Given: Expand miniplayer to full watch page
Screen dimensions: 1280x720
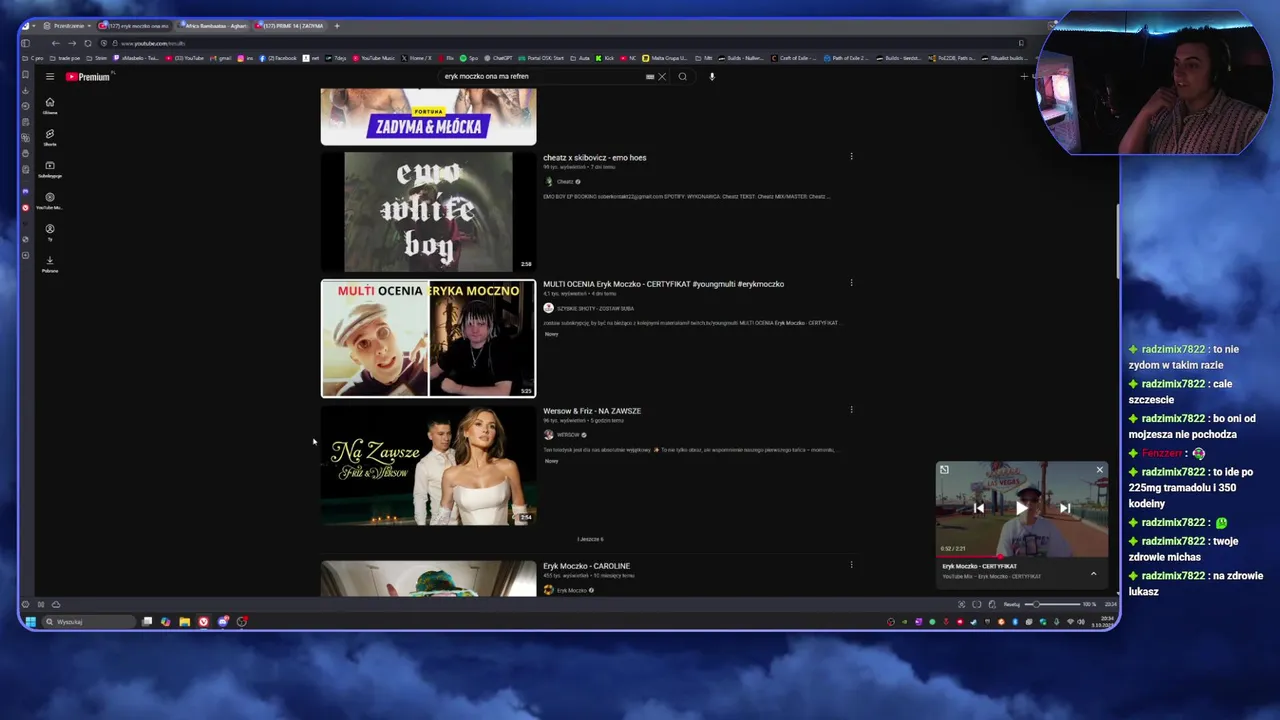Looking at the screenshot, I should pos(944,470).
